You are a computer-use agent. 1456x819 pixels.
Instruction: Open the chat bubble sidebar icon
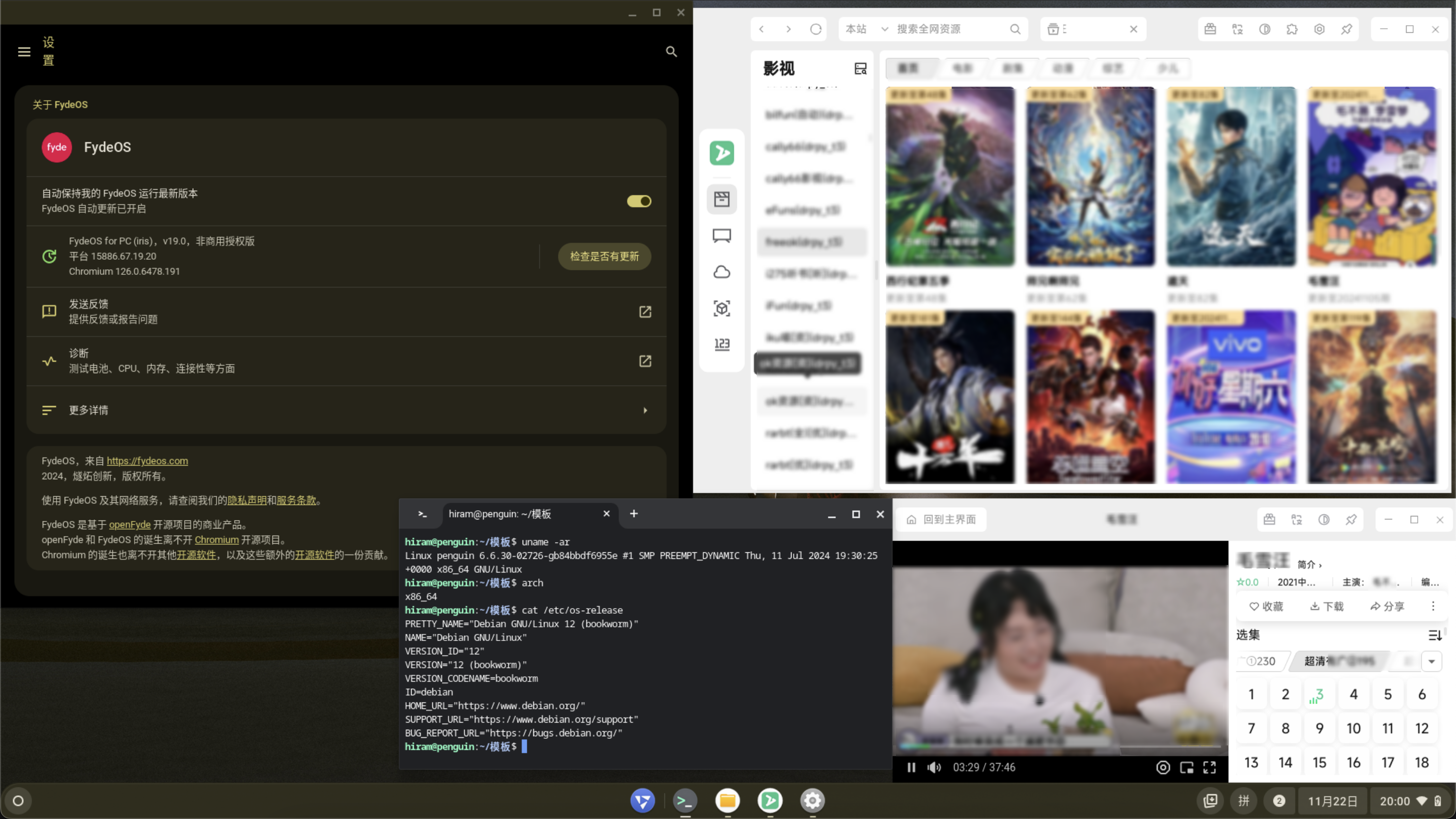(722, 236)
